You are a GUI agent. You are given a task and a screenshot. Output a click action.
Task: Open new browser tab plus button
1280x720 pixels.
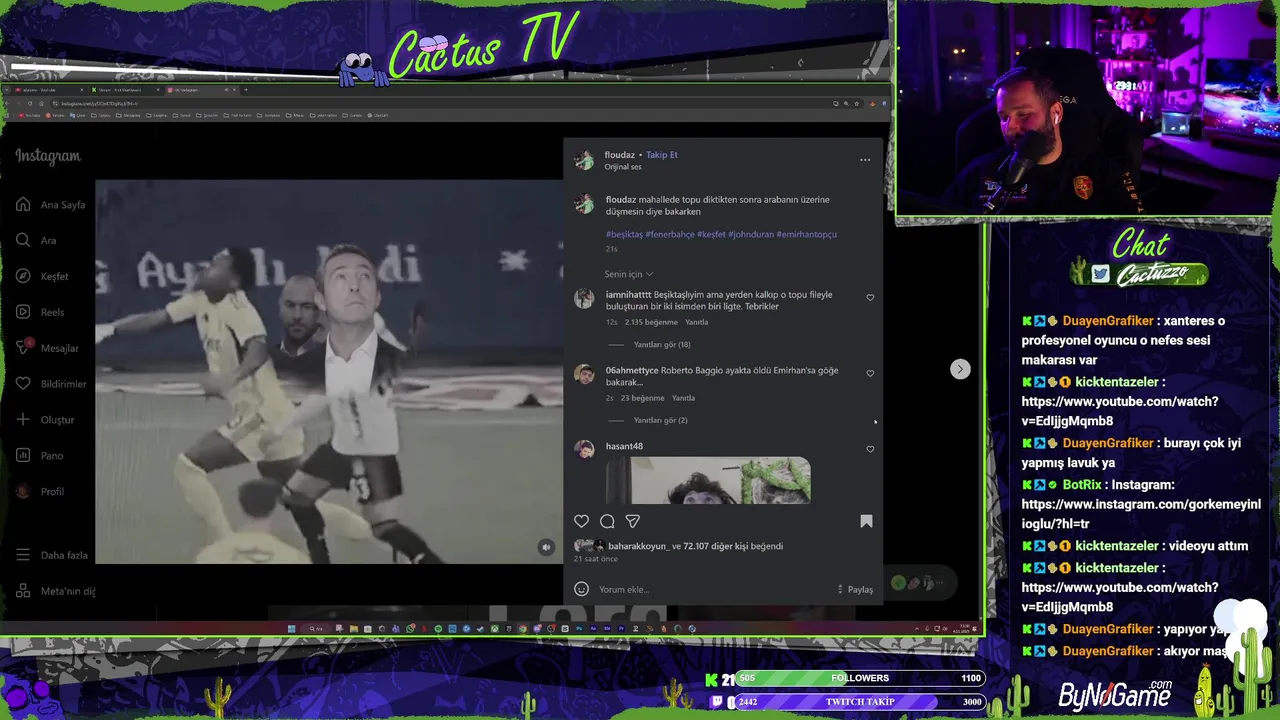point(246,90)
